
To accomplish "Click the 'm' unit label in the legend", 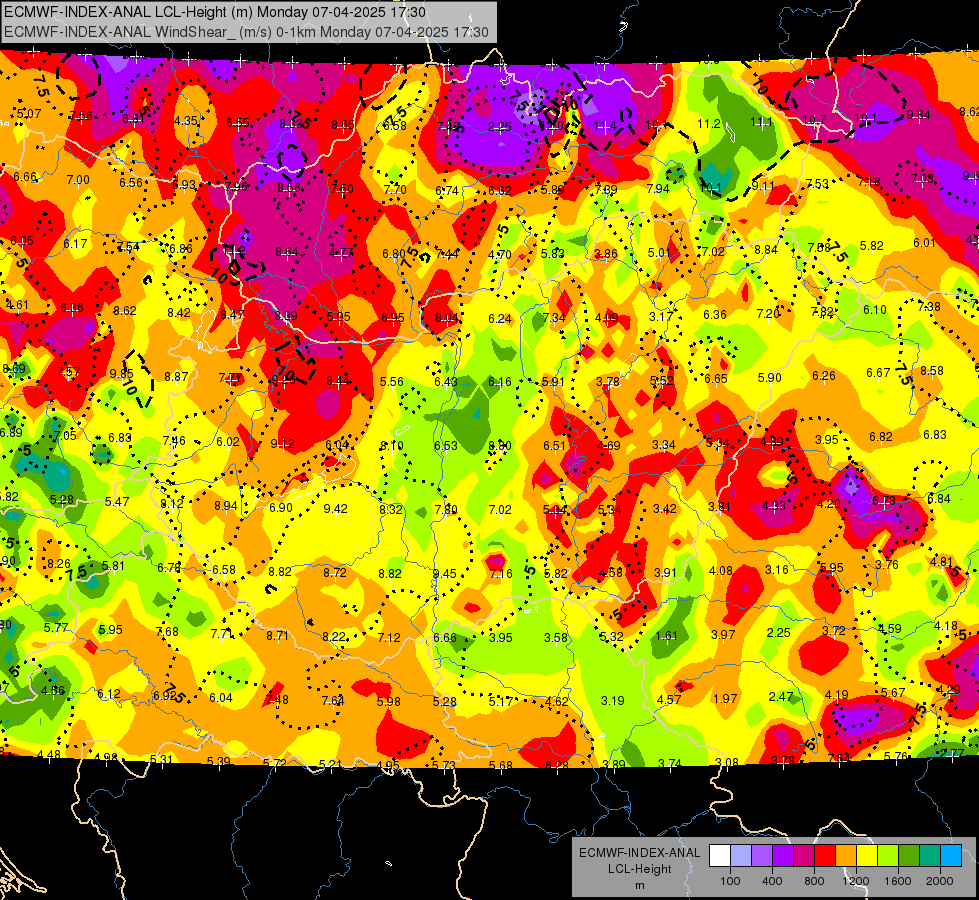I will (639, 886).
